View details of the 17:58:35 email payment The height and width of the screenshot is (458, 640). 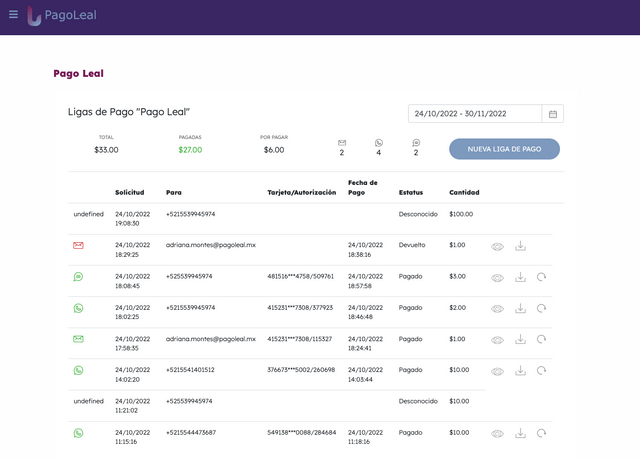(497, 340)
